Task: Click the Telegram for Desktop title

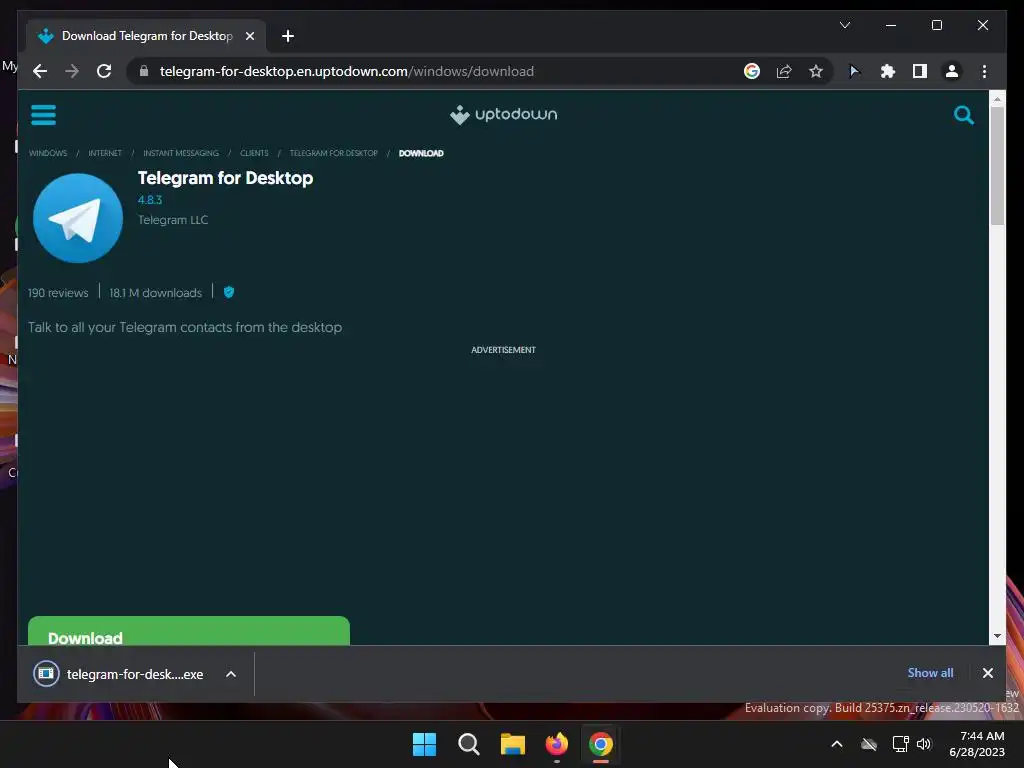Action: 225,178
